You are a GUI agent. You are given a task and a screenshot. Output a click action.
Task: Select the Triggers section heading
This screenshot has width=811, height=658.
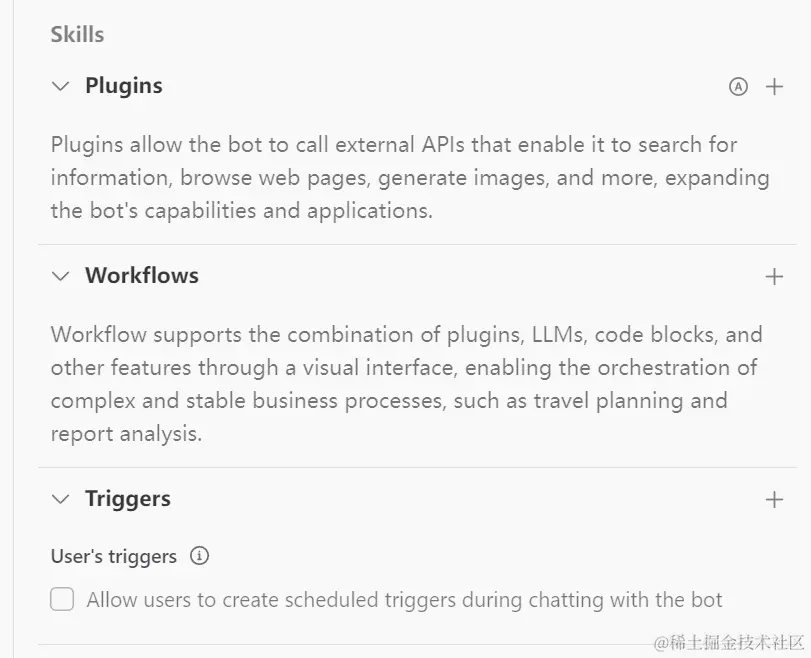tap(128, 499)
